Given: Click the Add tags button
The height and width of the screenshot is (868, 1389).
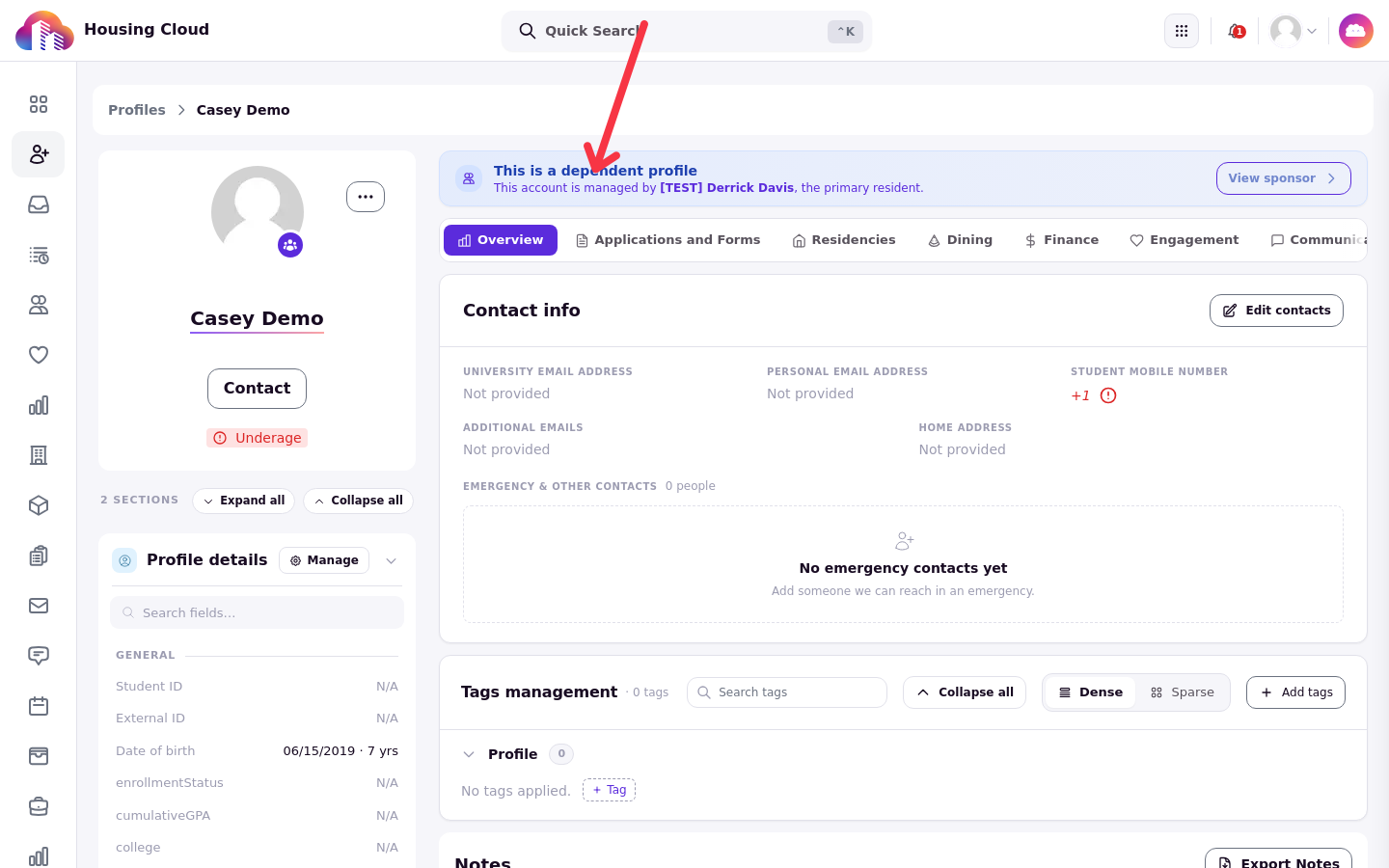Looking at the screenshot, I should coord(1295,692).
